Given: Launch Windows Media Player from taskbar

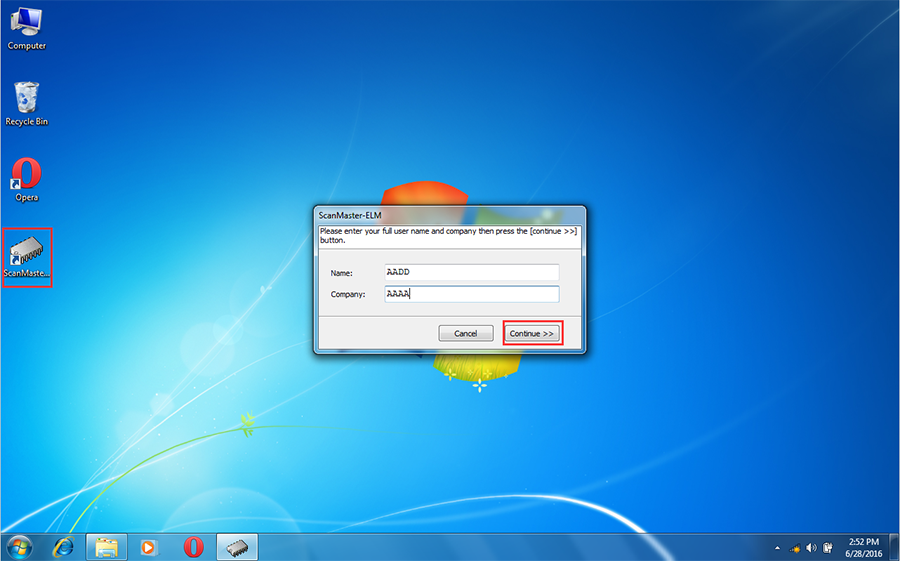Looking at the screenshot, I should tap(150, 547).
